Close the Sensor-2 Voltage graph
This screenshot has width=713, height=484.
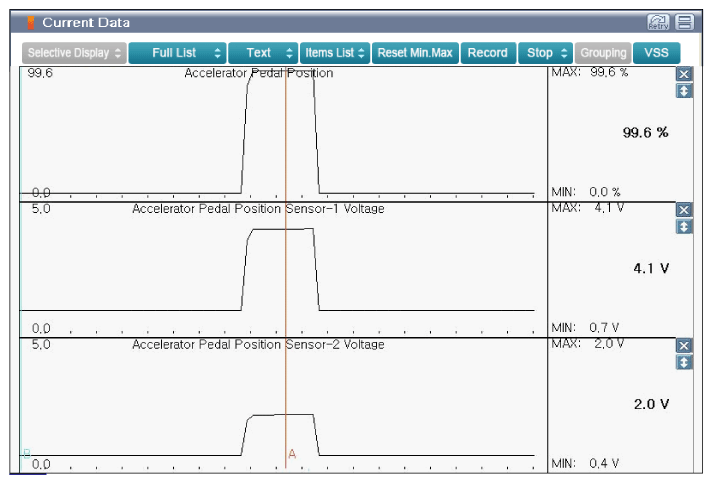click(684, 345)
